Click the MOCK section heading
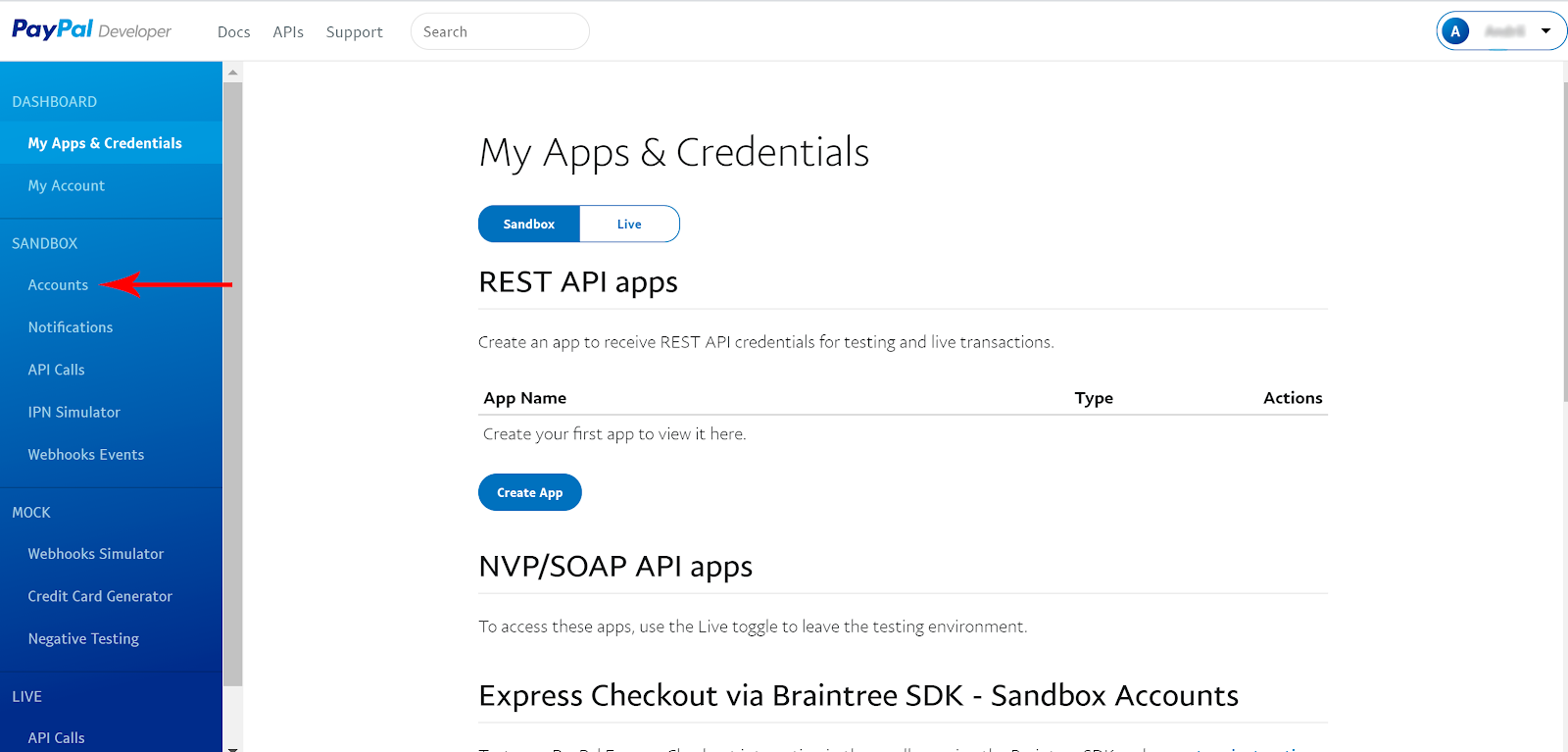1568x752 pixels. click(x=31, y=513)
